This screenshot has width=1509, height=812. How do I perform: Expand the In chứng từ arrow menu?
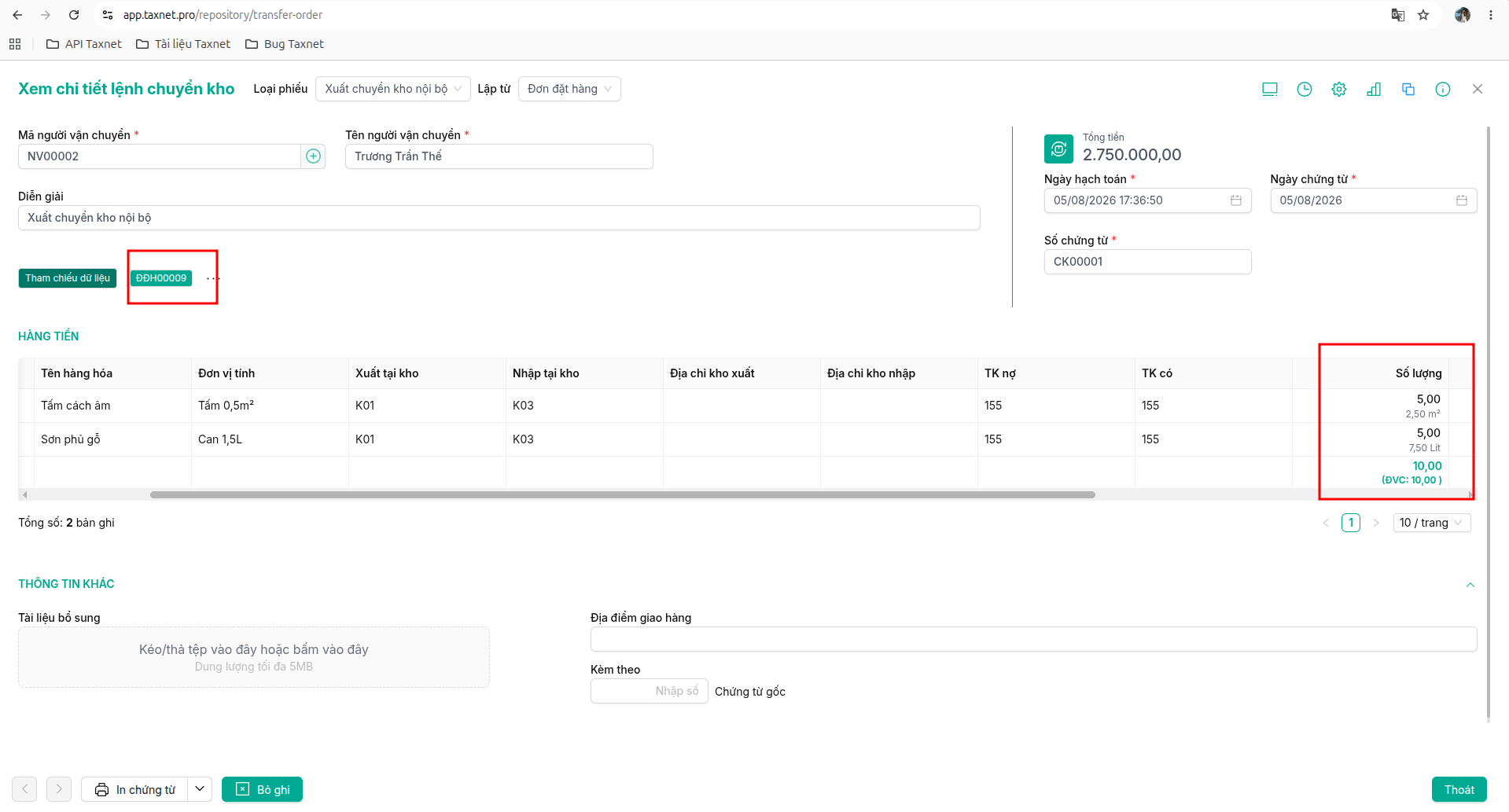(x=200, y=789)
